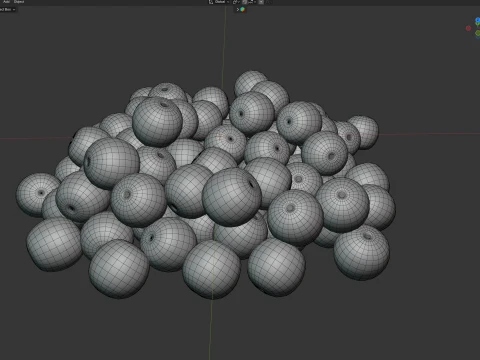The height and width of the screenshot is (360, 480).
Task: Click the blue Z axis gizmo handle
Action: pyautogui.click(x=478, y=20)
